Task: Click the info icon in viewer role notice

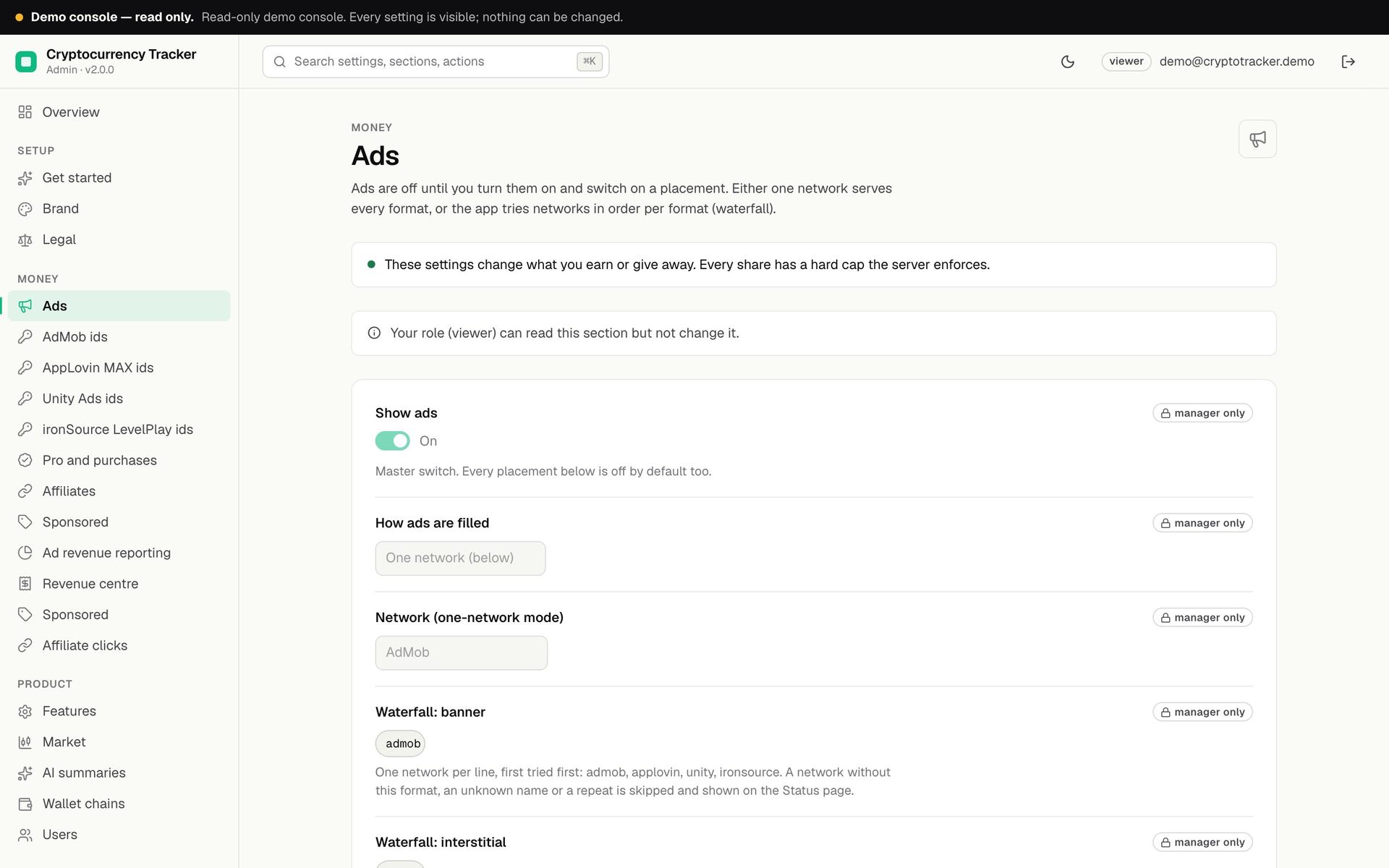Action: click(374, 333)
